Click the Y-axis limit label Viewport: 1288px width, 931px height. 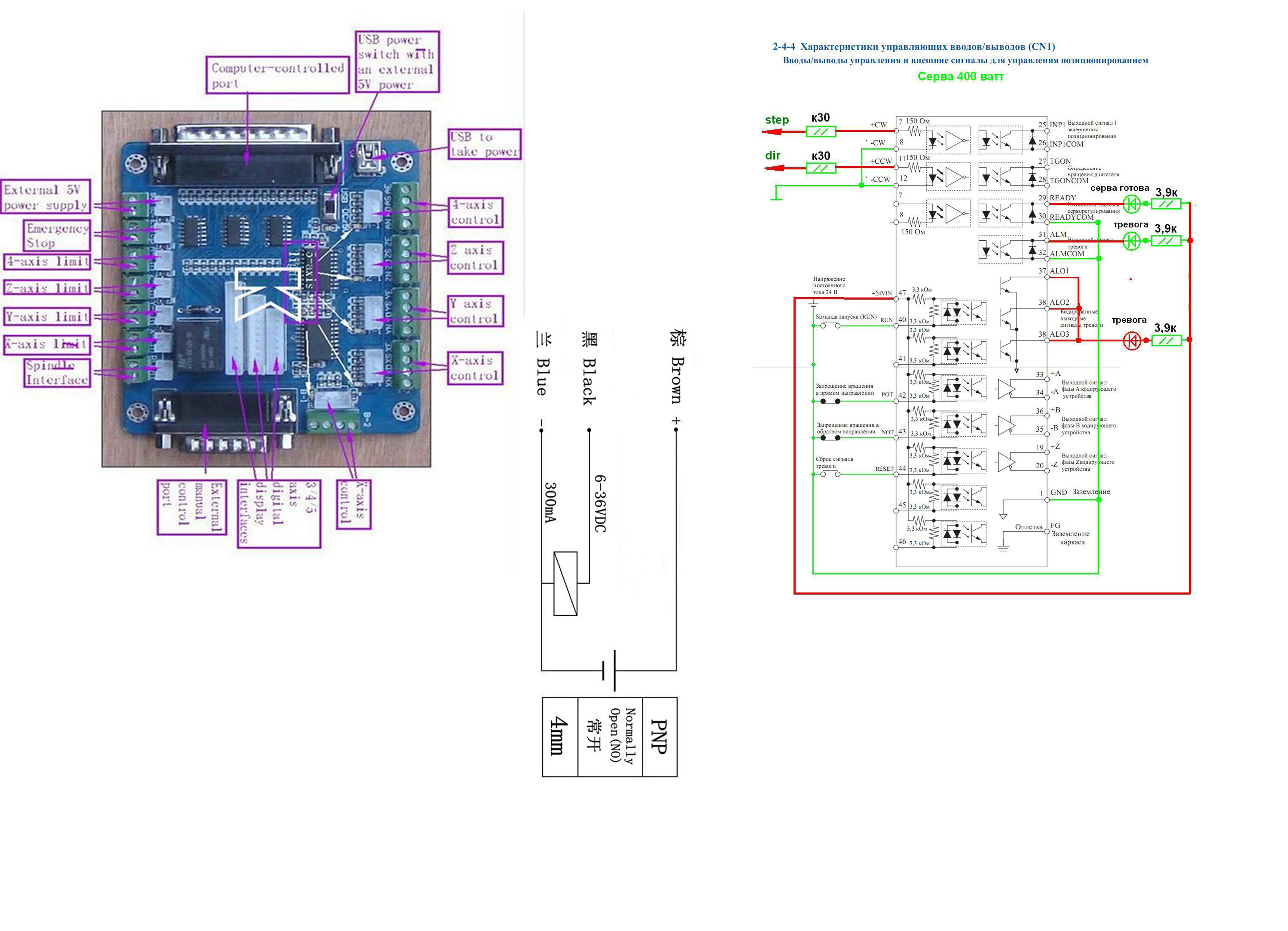tap(47, 316)
